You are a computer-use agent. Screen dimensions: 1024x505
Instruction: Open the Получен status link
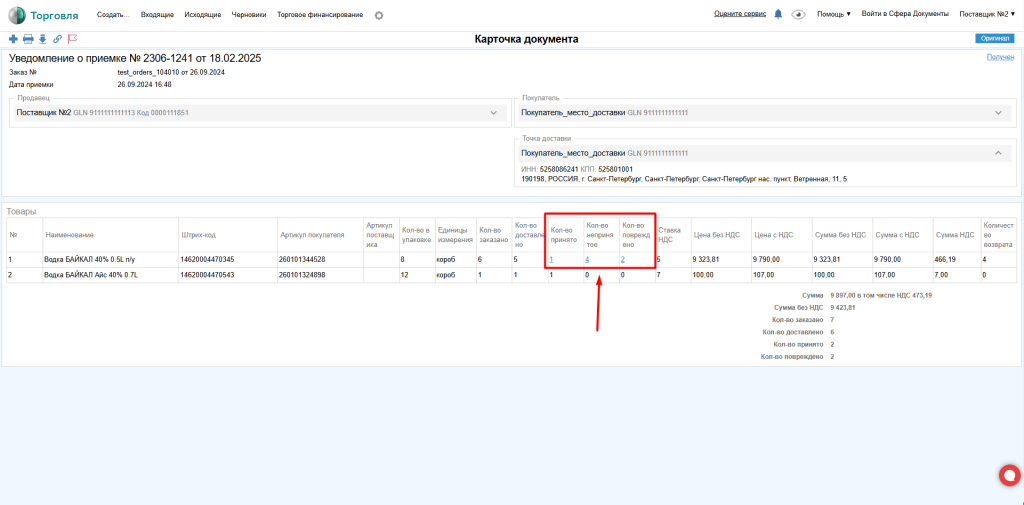pyautogui.click(x=1000, y=58)
